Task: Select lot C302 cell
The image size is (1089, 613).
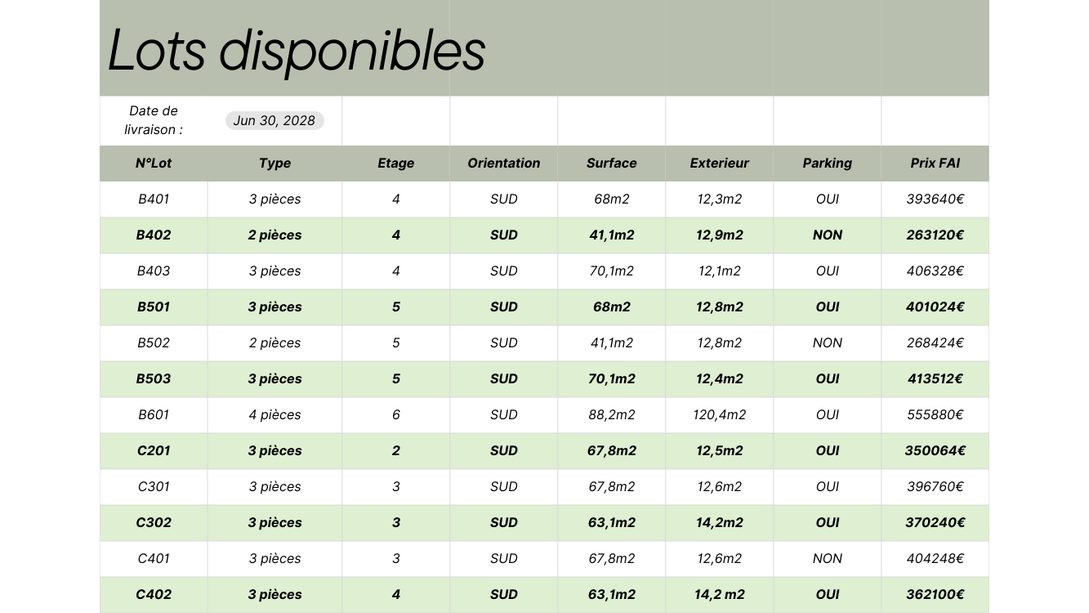Action: 153,523
